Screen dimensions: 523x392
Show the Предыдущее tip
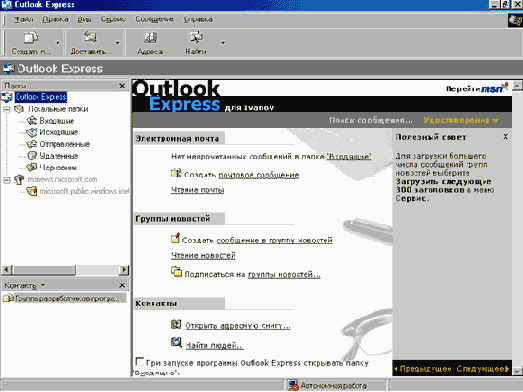pos(423,369)
